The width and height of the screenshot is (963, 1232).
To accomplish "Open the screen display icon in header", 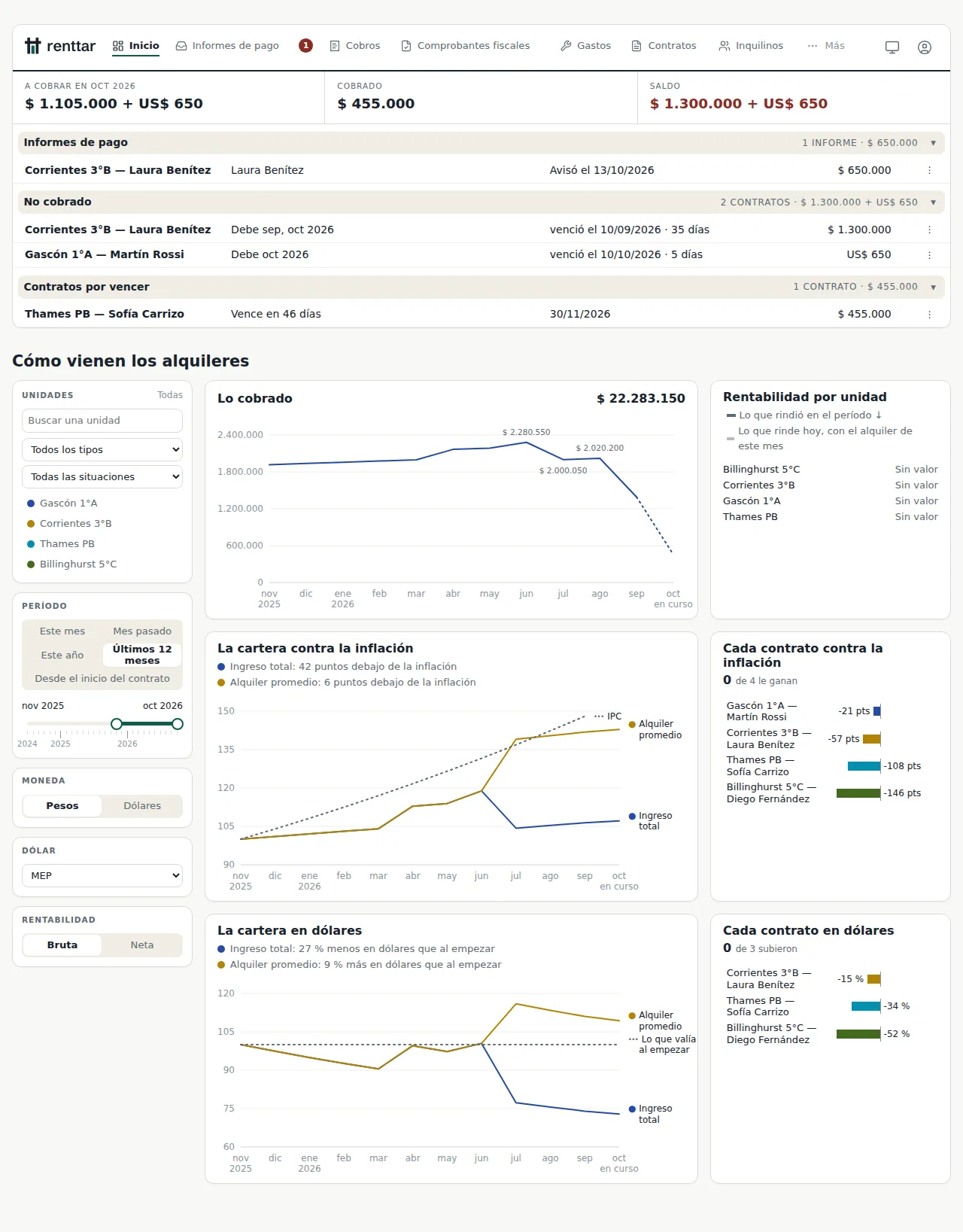I will 892,47.
